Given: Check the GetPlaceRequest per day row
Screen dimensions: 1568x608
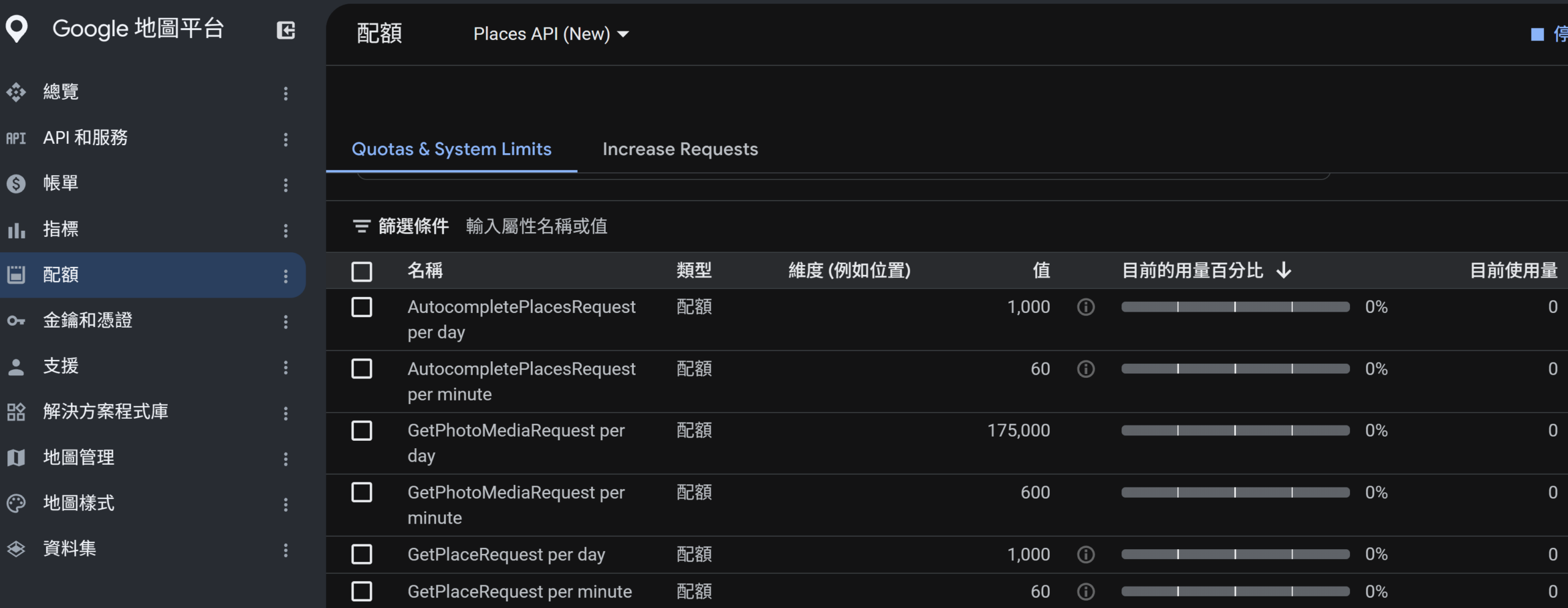Looking at the screenshot, I should [x=362, y=554].
